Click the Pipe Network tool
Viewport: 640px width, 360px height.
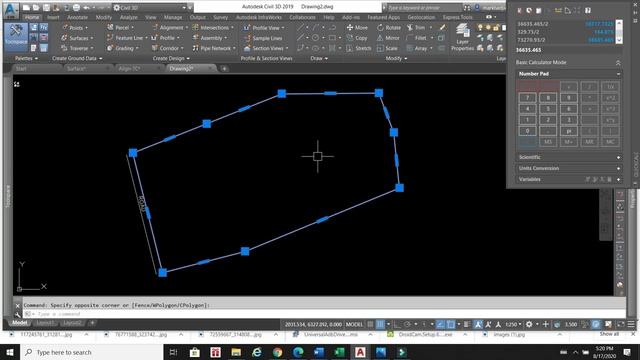tap(214, 48)
